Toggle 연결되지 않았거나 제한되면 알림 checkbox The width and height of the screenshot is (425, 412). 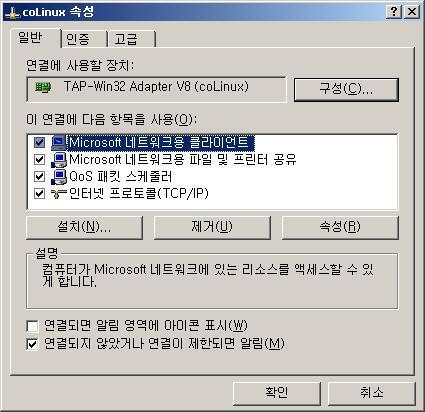(x=32, y=344)
